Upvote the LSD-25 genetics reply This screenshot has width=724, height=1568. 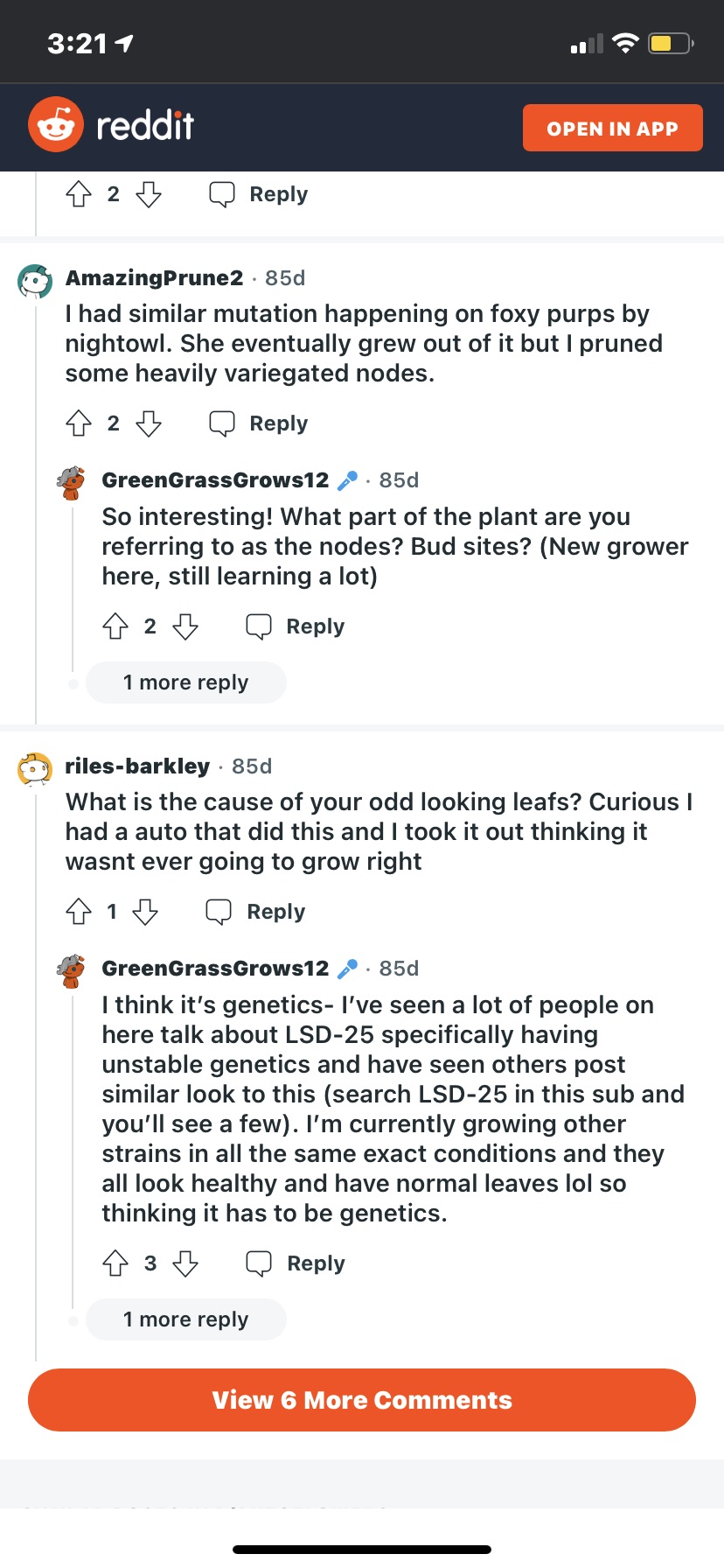(x=115, y=1263)
